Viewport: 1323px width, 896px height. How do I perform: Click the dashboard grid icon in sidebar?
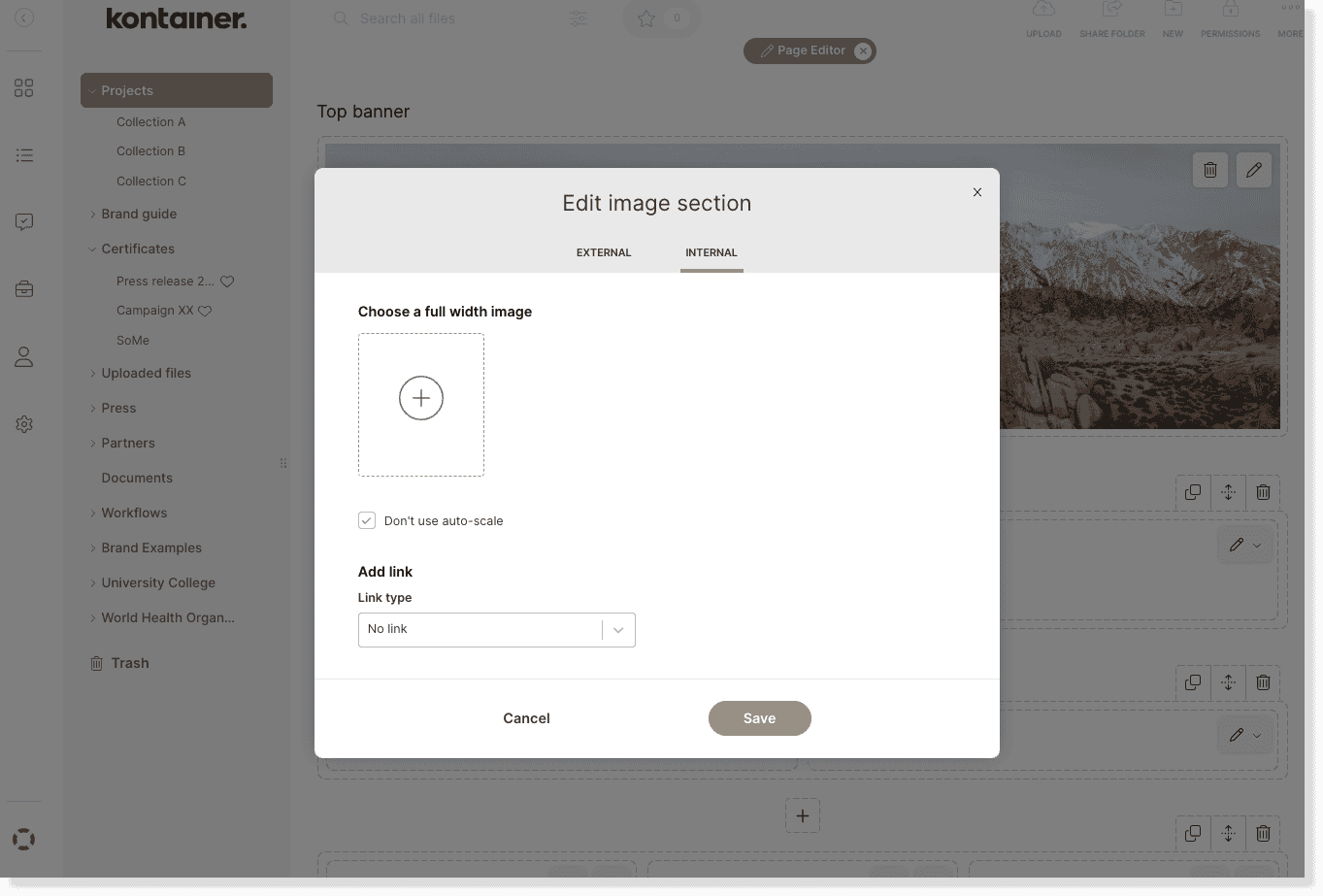pyautogui.click(x=24, y=88)
